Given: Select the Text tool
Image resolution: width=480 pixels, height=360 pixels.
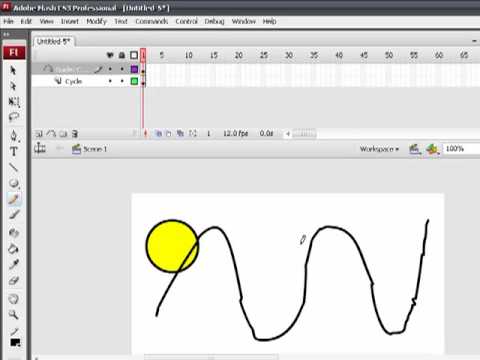Looking at the screenshot, I should [x=14, y=152].
